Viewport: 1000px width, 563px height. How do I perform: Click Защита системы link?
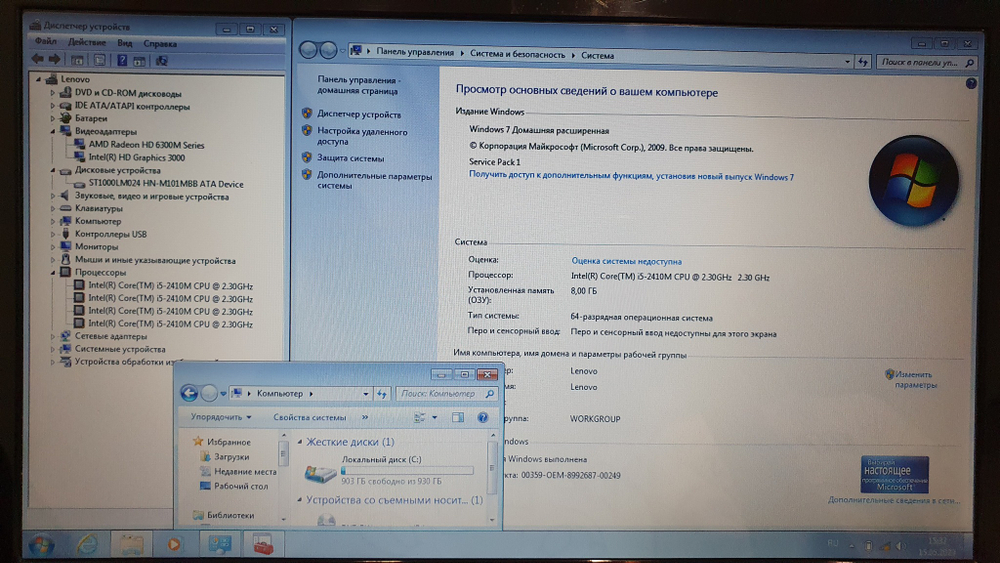tap(350, 158)
